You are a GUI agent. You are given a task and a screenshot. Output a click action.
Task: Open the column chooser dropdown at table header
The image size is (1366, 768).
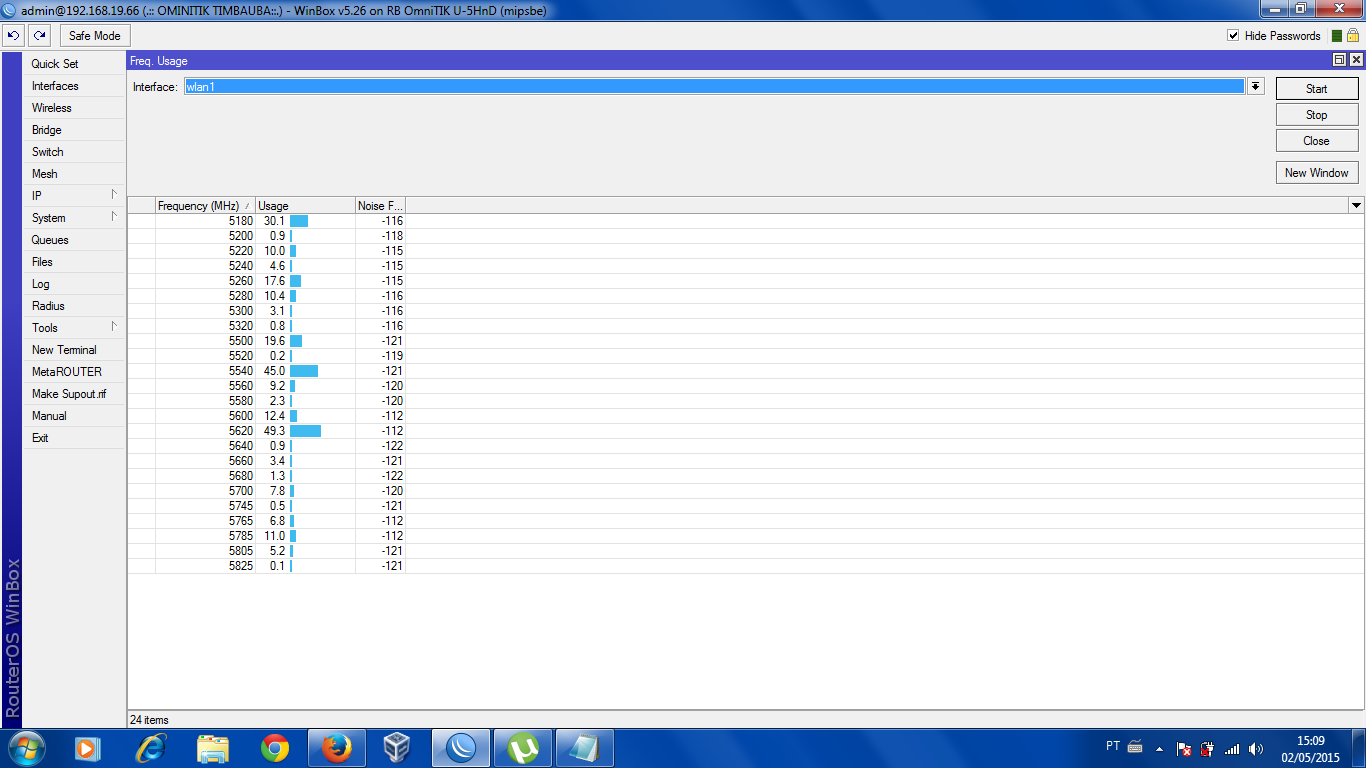click(1356, 205)
